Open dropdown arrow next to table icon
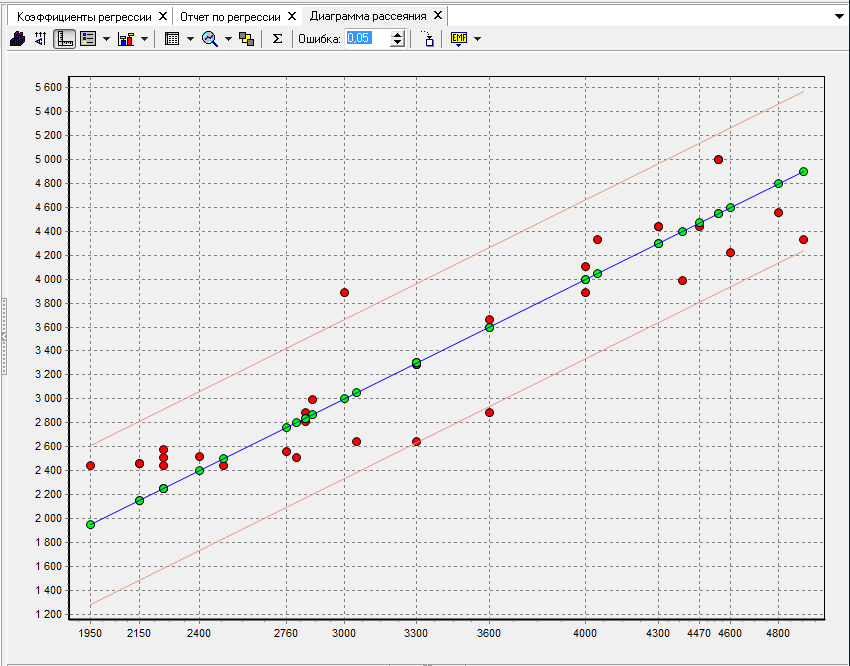The height and width of the screenshot is (666, 850). pos(190,39)
